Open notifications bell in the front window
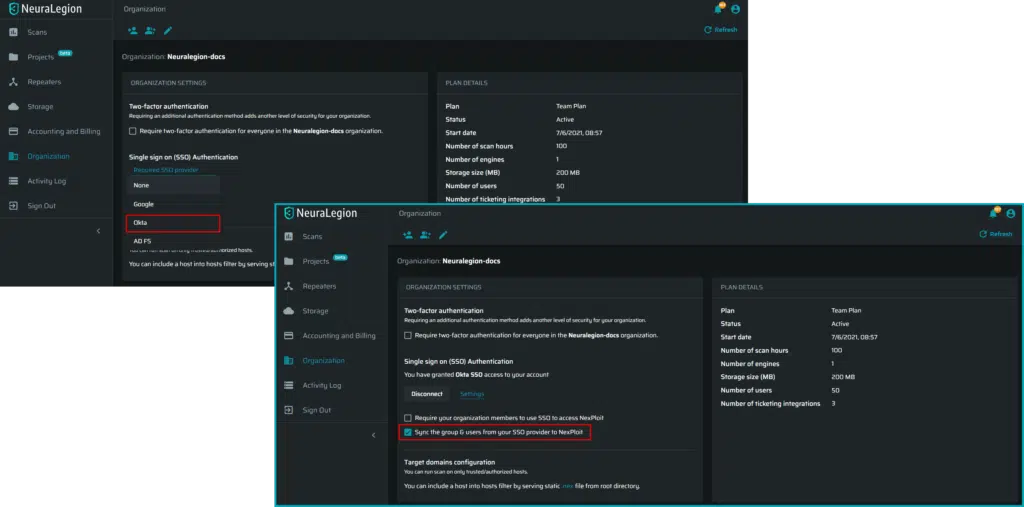This screenshot has width=1024, height=507. point(993,213)
